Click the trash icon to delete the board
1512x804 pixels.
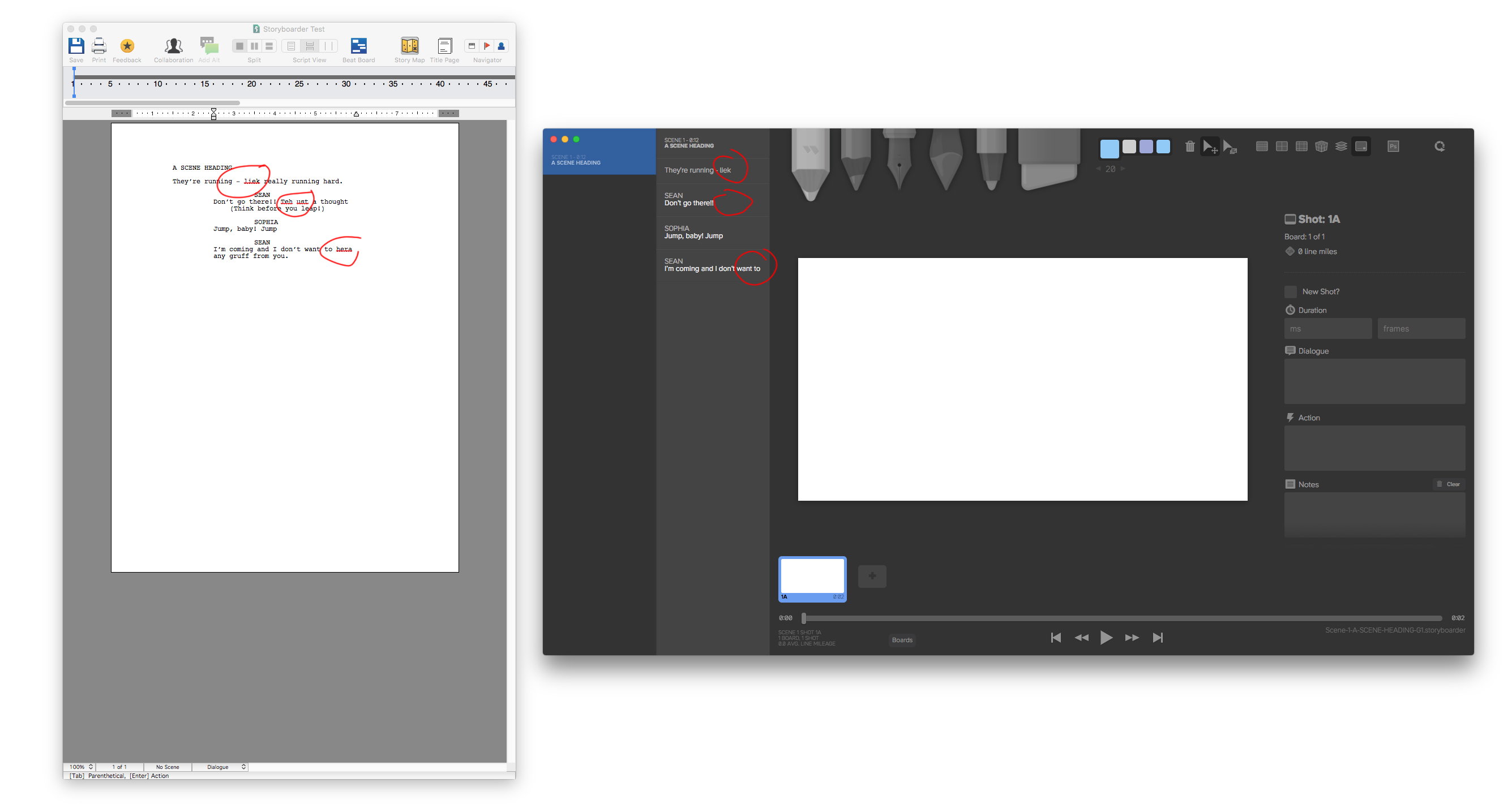tap(1190, 146)
